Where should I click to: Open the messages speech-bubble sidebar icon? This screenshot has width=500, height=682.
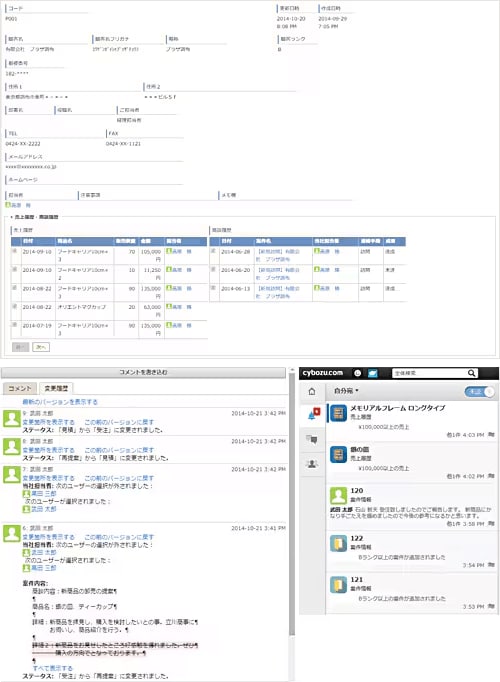pos(312,439)
